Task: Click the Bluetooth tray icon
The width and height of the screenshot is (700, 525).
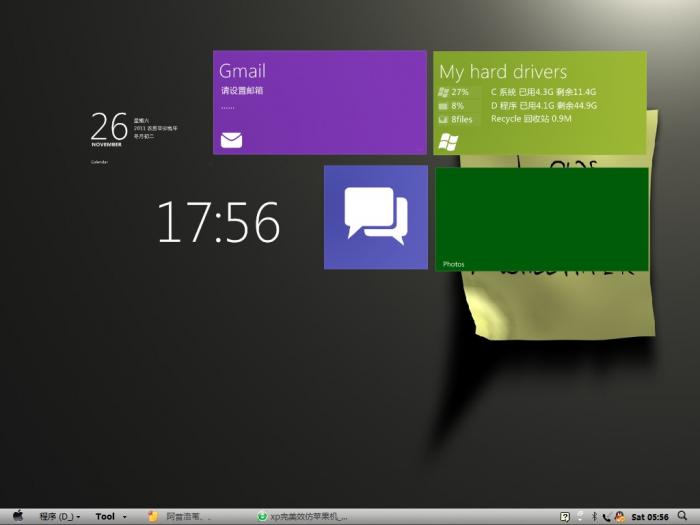Action: pyautogui.click(x=594, y=517)
